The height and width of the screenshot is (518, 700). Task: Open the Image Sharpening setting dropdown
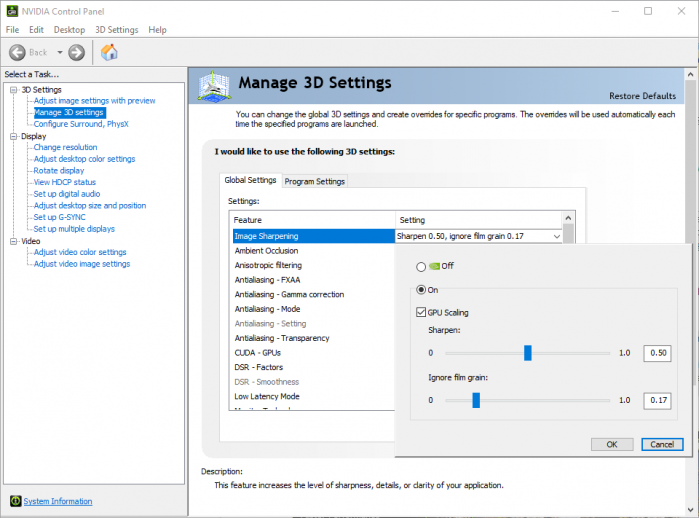tap(556, 236)
